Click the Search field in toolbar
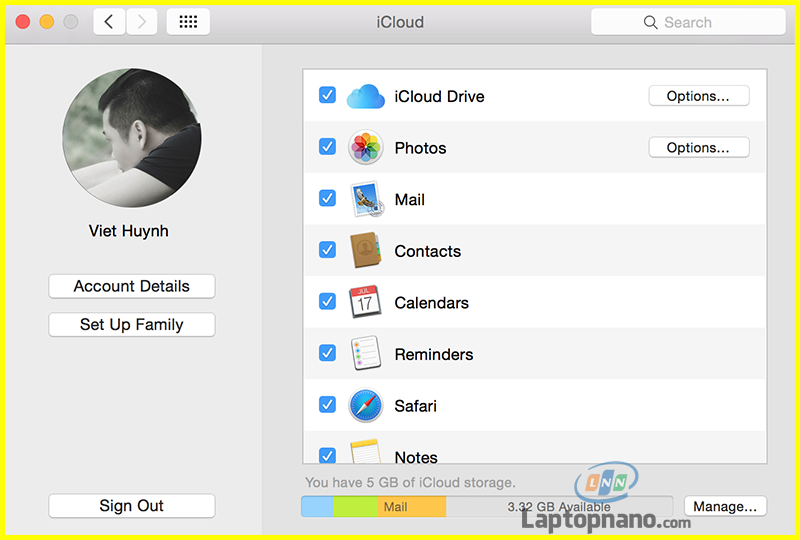The width and height of the screenshot is (800, 540). [x=688, y=22]
